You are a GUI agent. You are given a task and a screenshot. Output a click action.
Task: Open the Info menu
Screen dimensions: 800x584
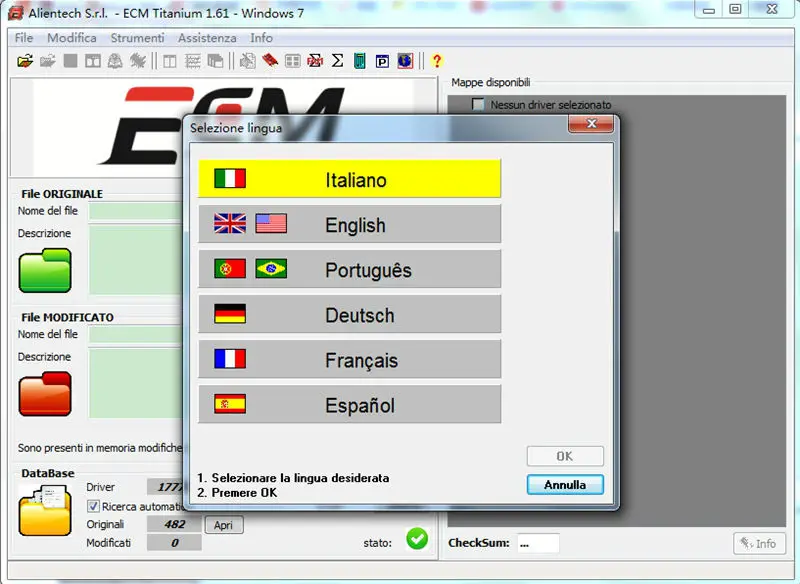click(x=261, y=38)
